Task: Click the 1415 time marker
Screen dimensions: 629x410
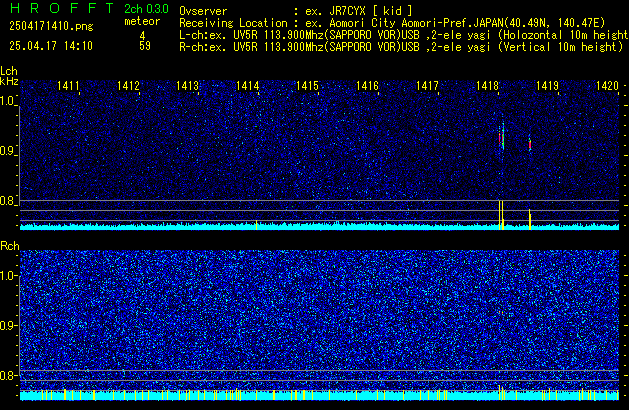Action: click(307, 86)
